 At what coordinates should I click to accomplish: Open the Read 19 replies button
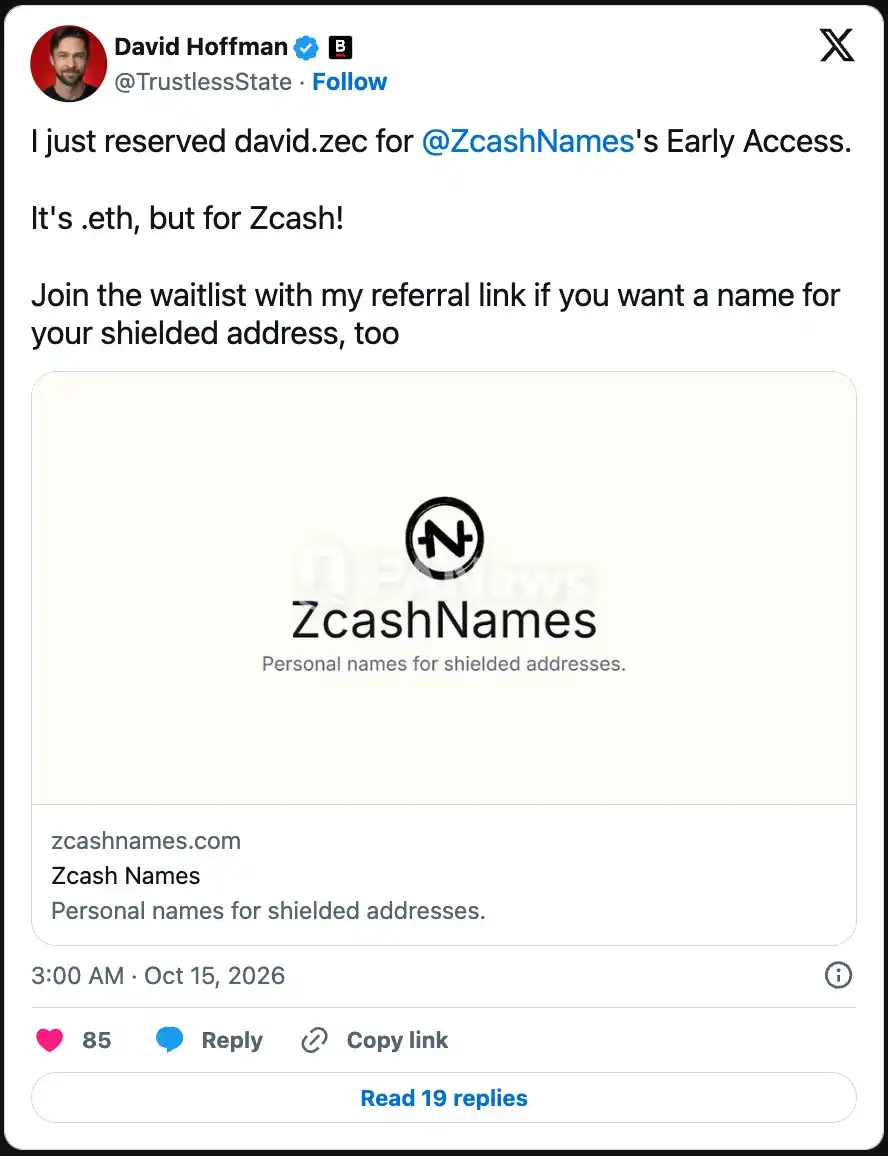coord(444,1098)
